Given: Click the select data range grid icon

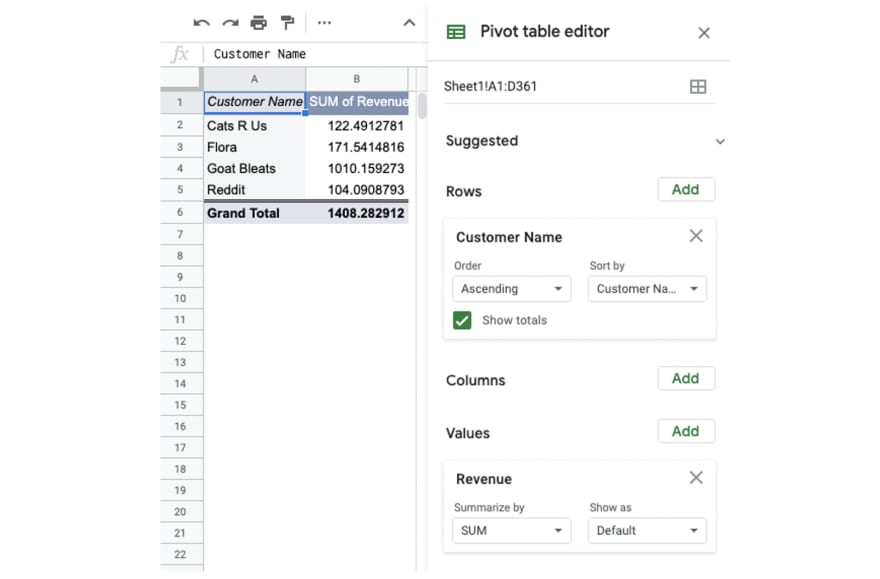Looking at the screenshot, I should pyautogui.click(x=698, y=86).
